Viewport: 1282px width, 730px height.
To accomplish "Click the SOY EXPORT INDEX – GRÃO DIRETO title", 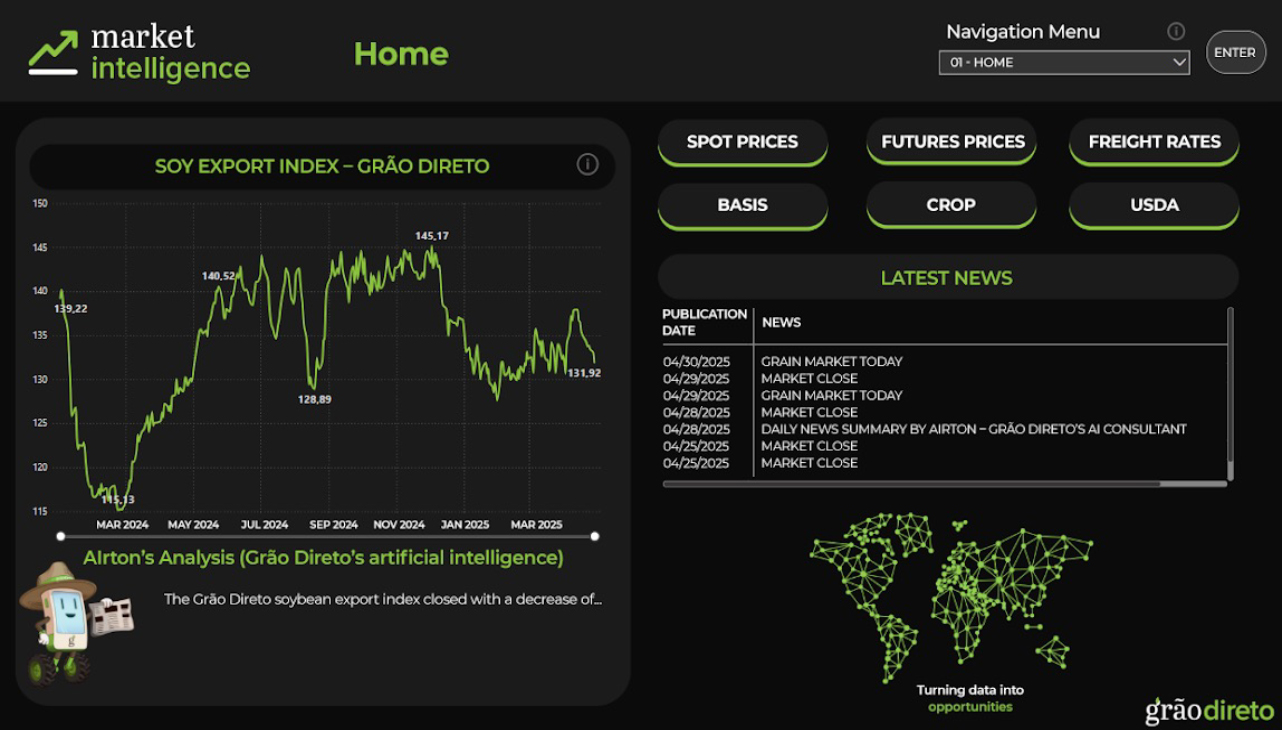I will pyautogui.click(x=322, y=166).
